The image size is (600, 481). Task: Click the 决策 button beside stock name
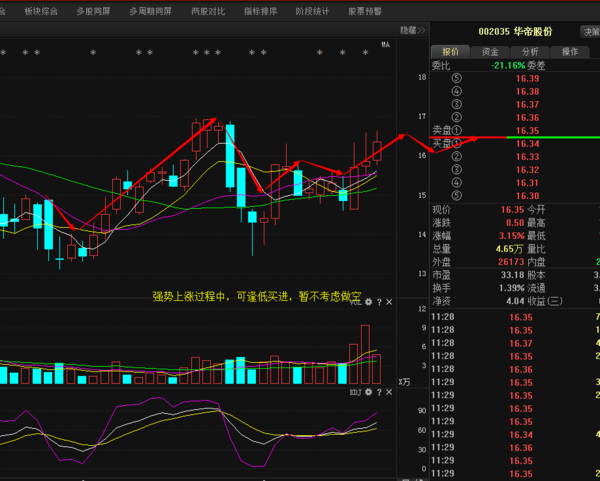coord(591,31)
